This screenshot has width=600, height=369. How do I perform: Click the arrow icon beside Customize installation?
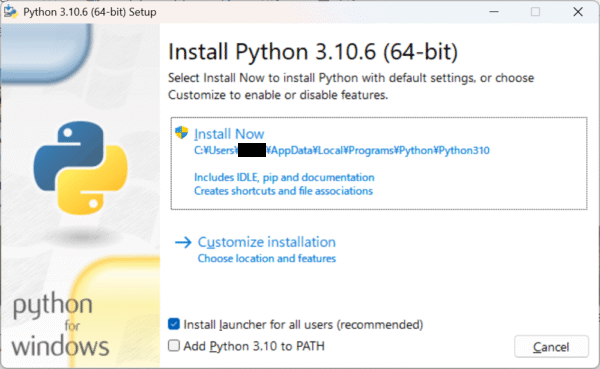pyautogui.click(x=183, y=242)
